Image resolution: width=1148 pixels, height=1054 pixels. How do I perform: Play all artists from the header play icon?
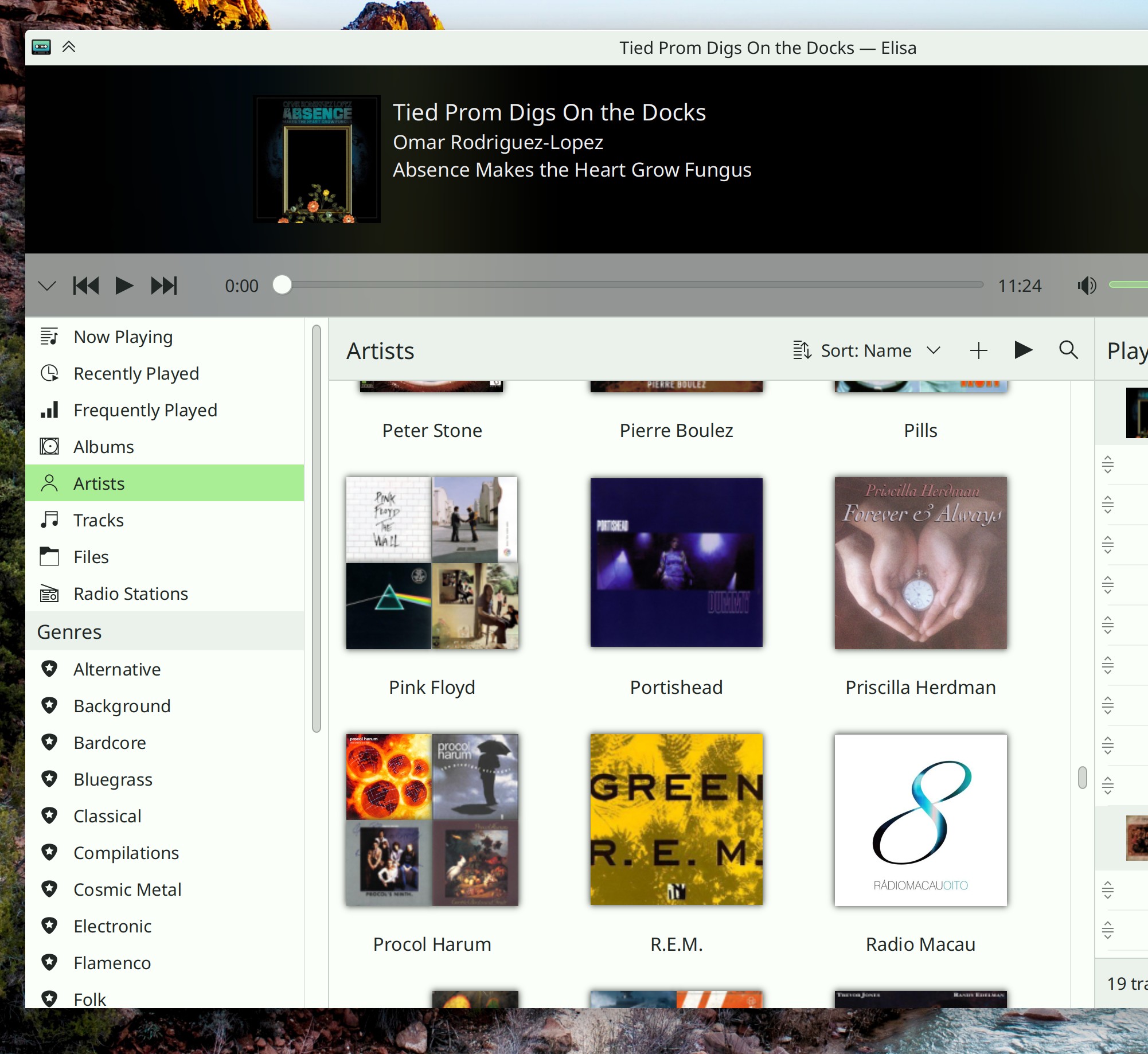1023,350
